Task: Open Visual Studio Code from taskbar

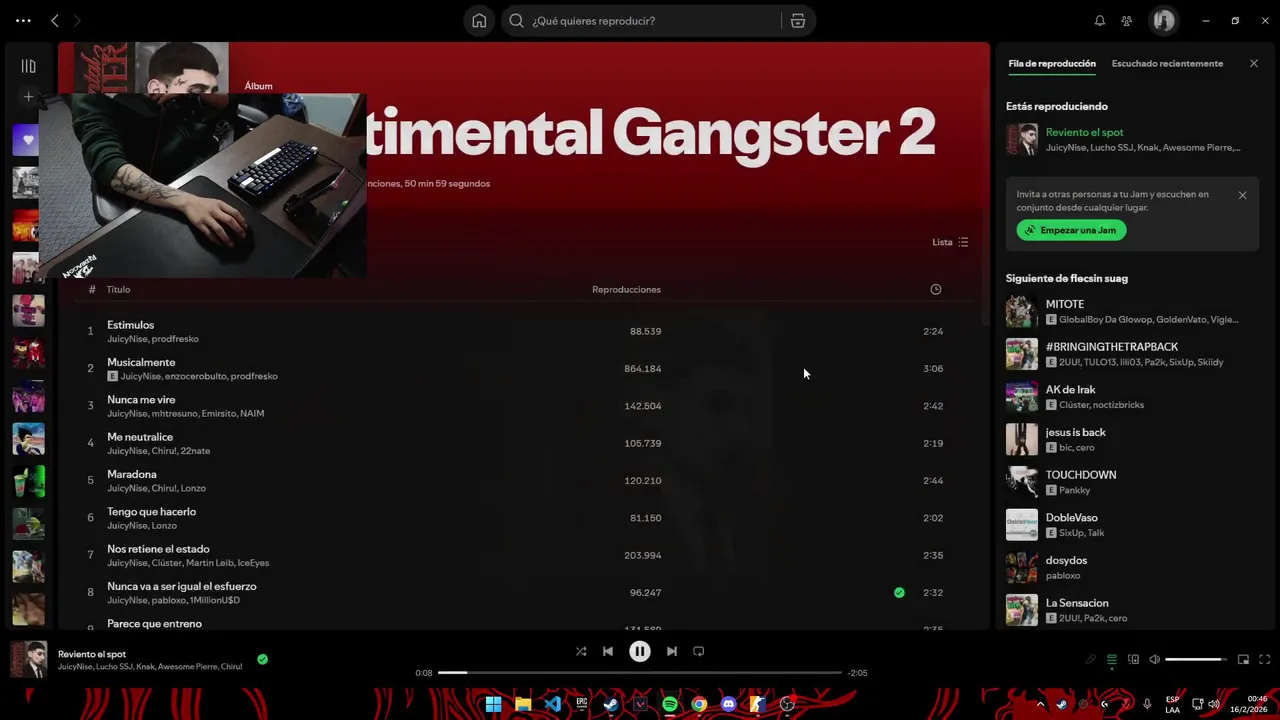Action: tap(552, 704)
